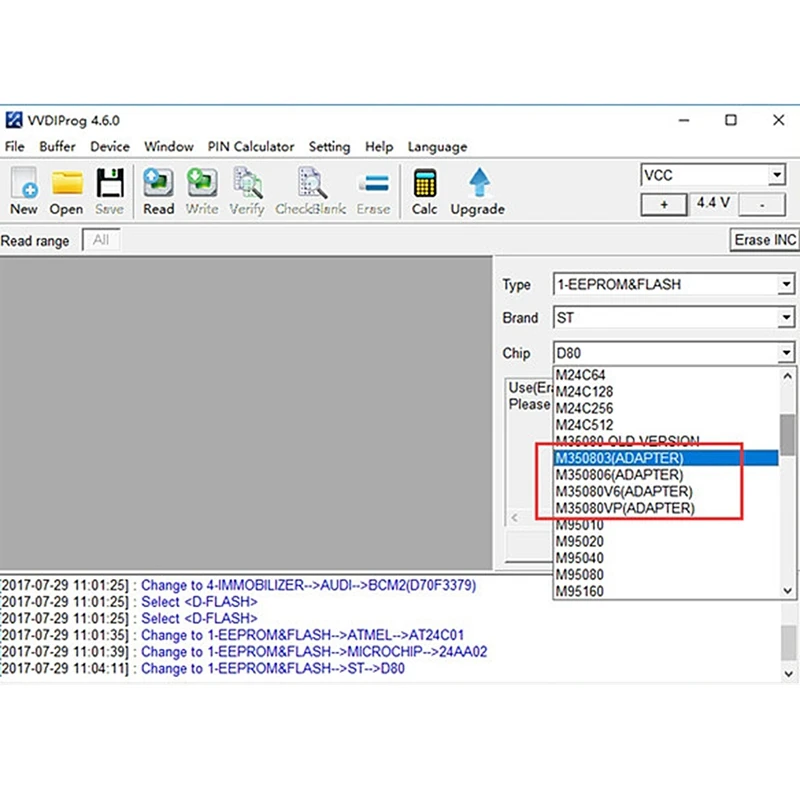The height and width of the screenshot is (800, 800).
Task: Click the New file icon
Action: click(x=24, y=182)
